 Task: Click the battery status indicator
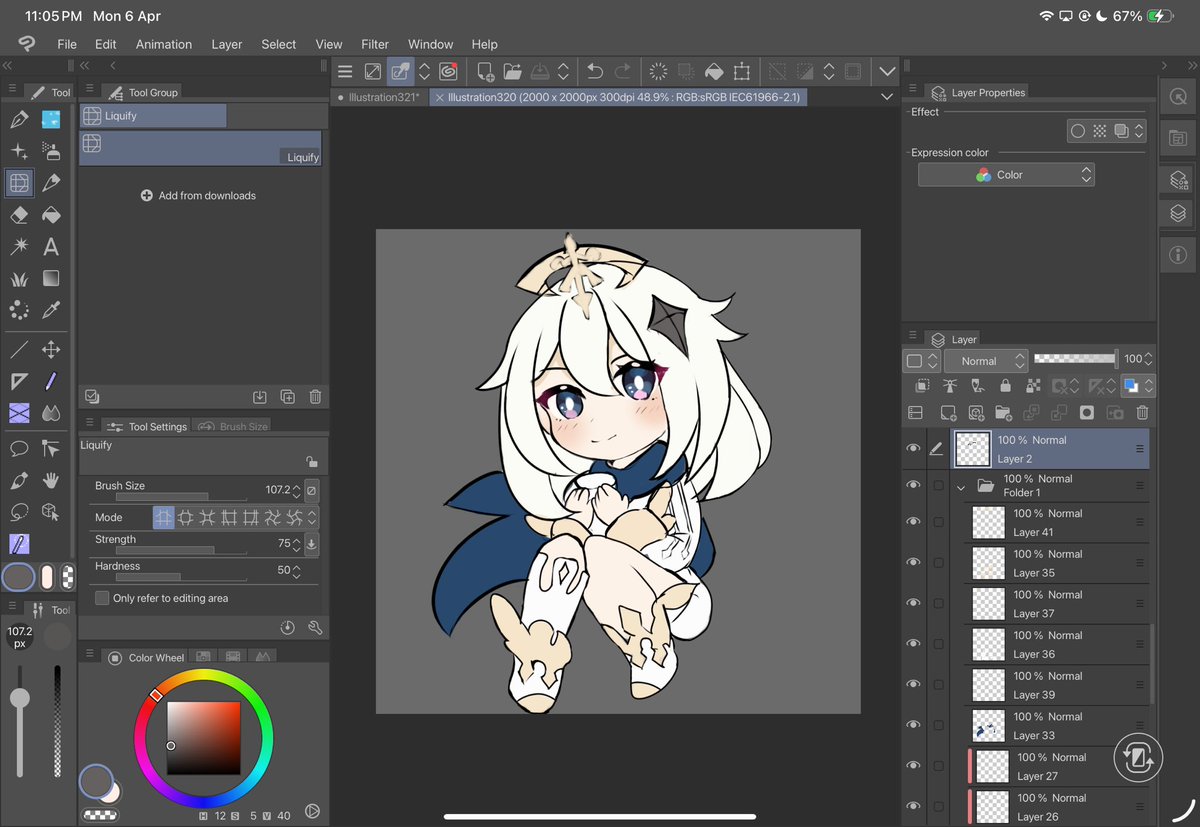coord(1160,17)
